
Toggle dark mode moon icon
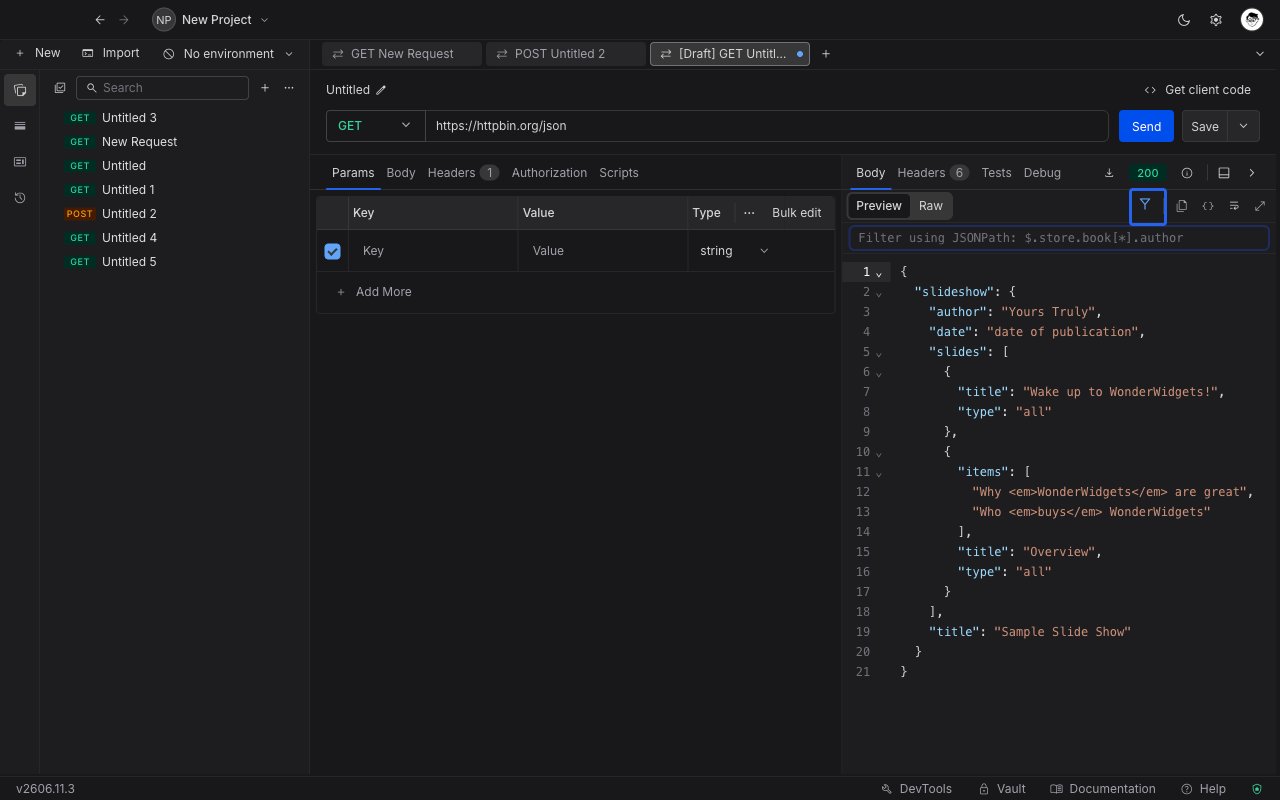pyautogui.click(x=1184, y=20)
